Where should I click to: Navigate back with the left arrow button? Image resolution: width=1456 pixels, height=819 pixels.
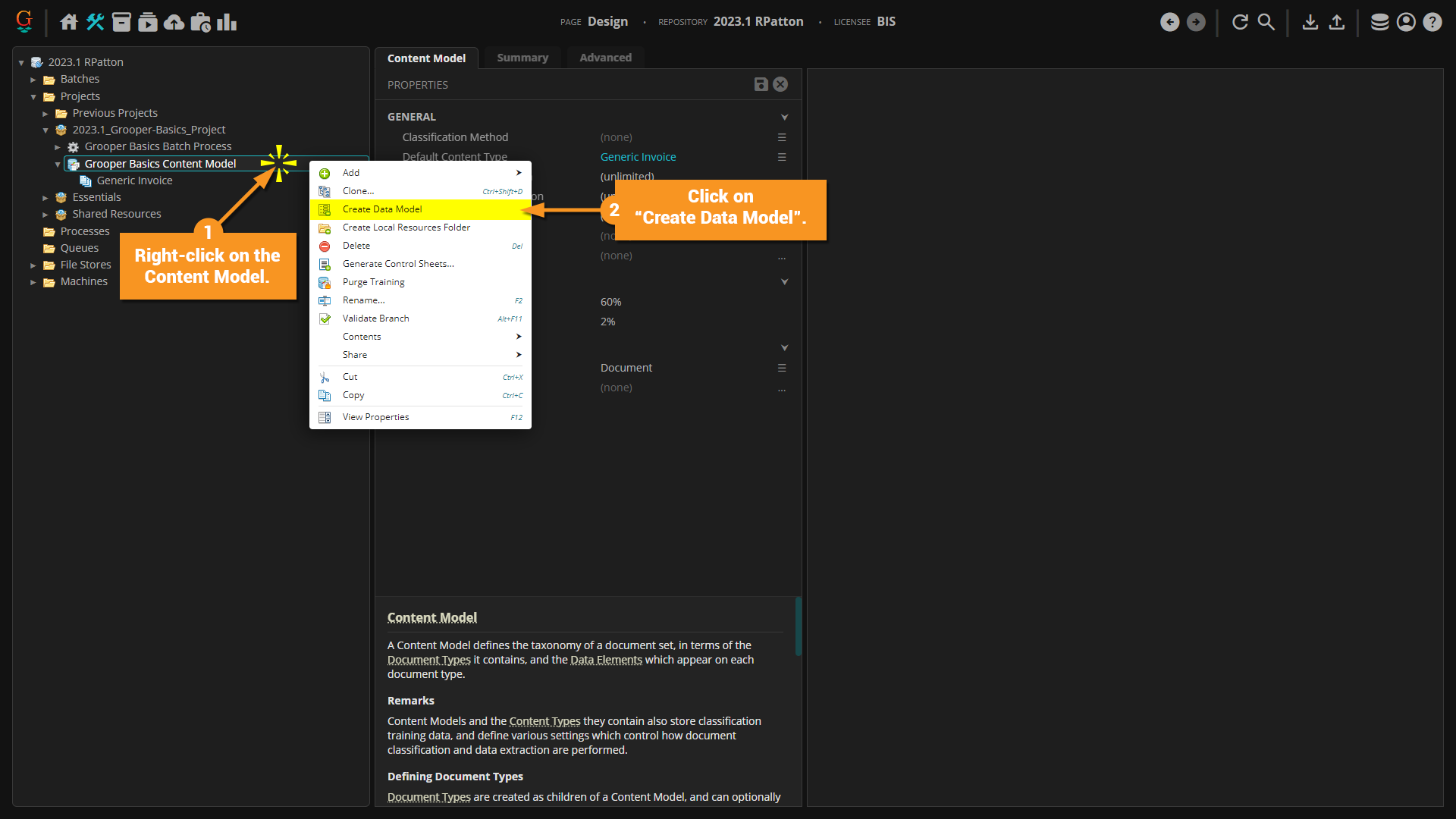[x=1169, y=22]
